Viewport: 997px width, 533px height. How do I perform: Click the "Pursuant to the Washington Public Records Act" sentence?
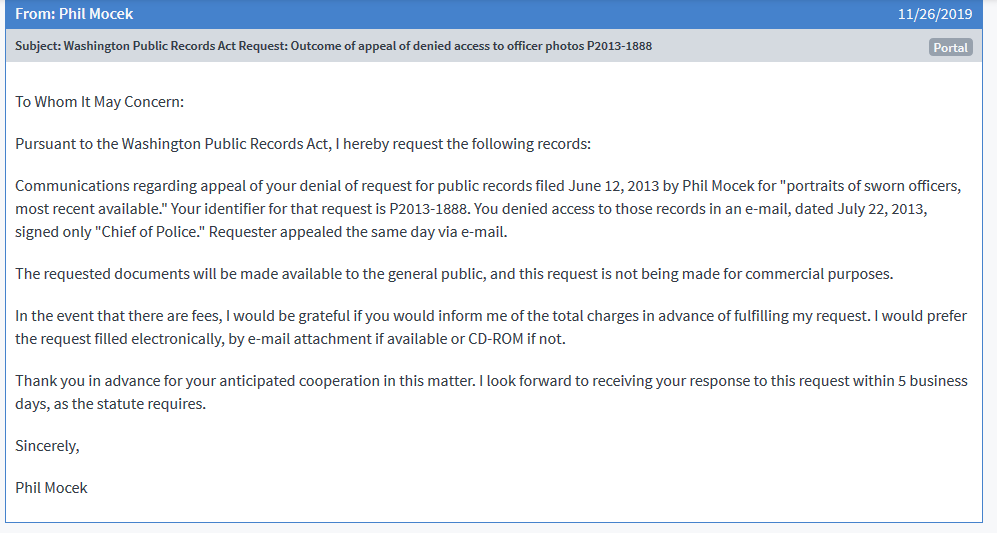[x=303, y=144]
